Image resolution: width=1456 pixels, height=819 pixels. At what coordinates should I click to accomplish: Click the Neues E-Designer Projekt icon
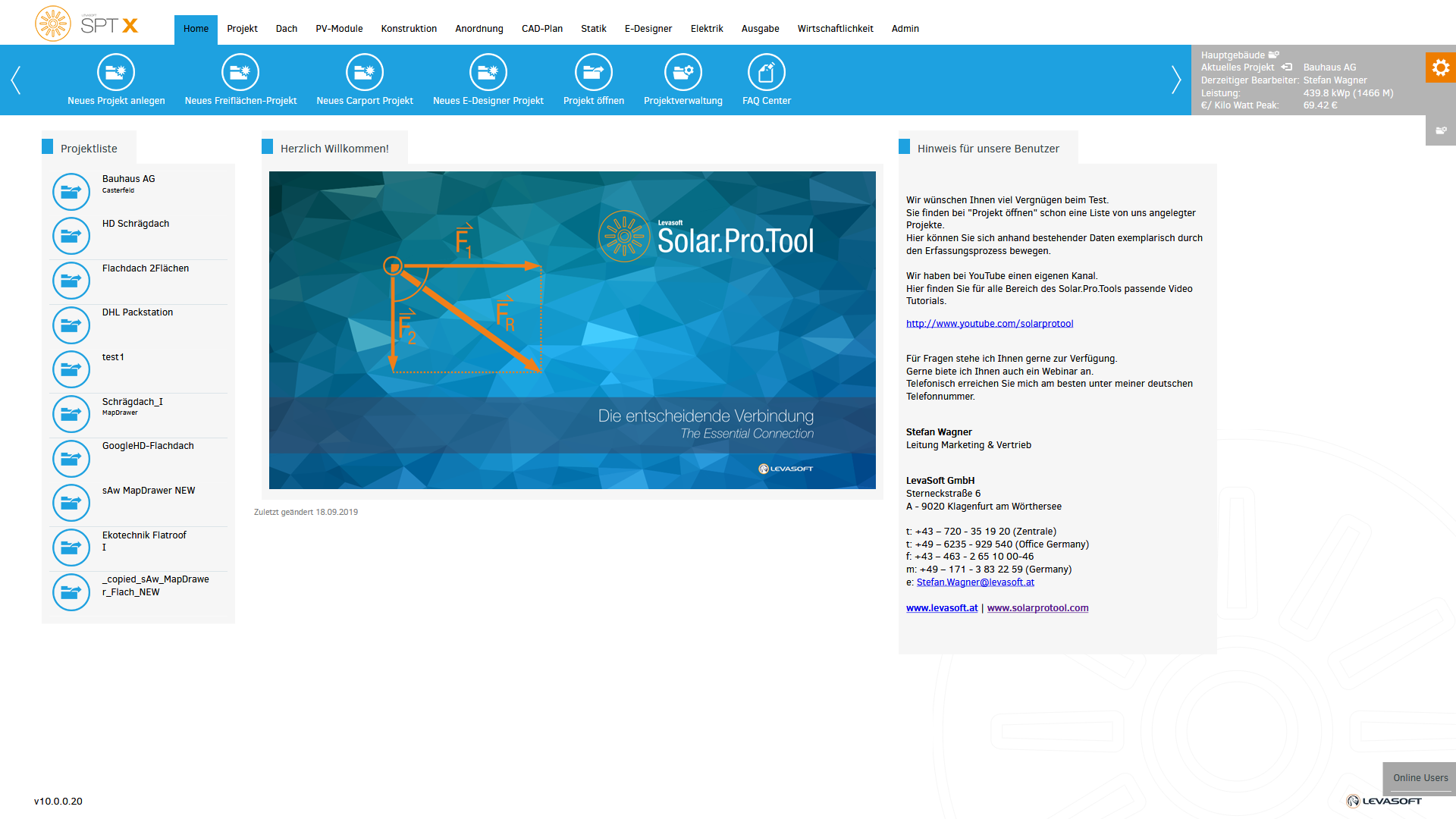click(x=488, y=72)
